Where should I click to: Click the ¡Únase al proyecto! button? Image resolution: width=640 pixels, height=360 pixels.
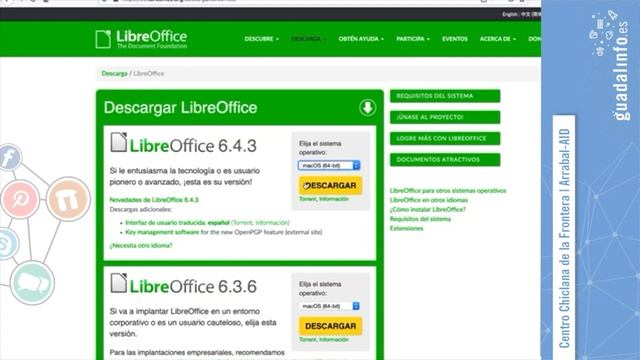[x=445, y=117]
